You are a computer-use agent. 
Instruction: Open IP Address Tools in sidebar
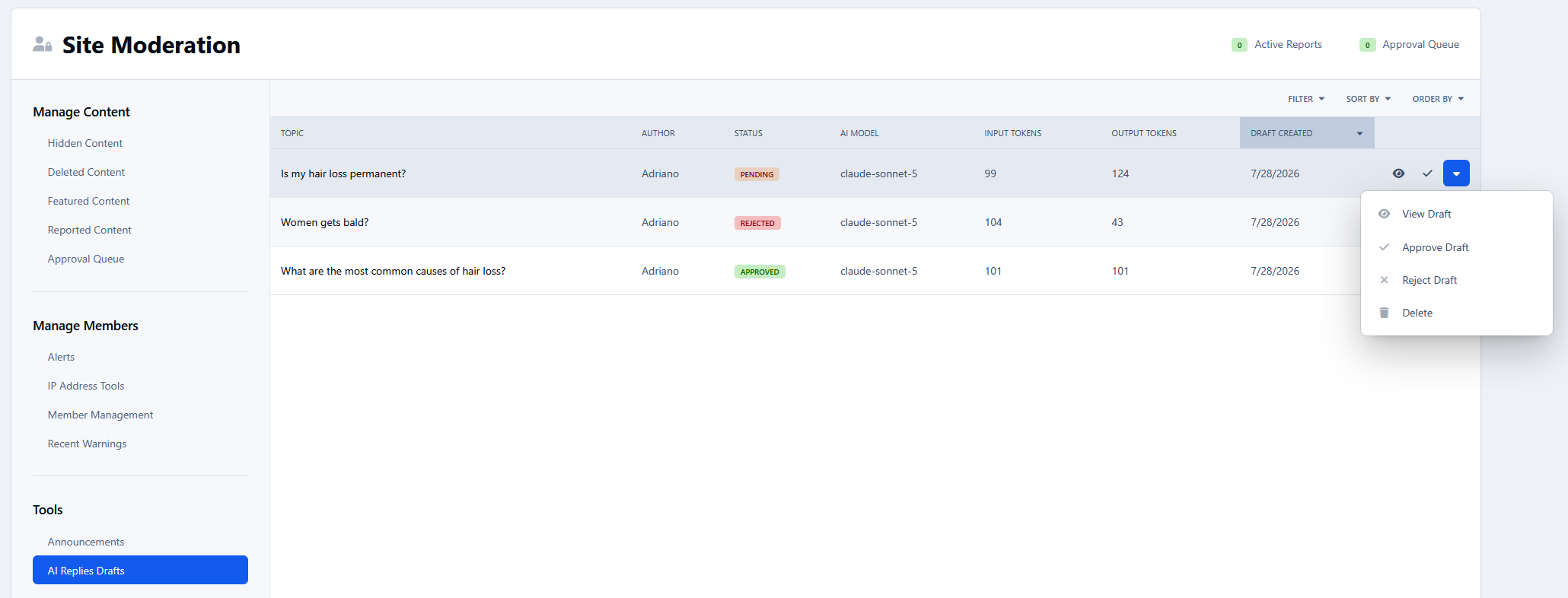pyautogui.click(x=86, y=386)
